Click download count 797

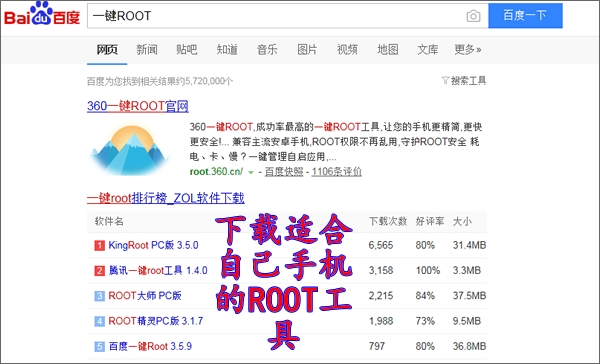click(x=377, y=346)
